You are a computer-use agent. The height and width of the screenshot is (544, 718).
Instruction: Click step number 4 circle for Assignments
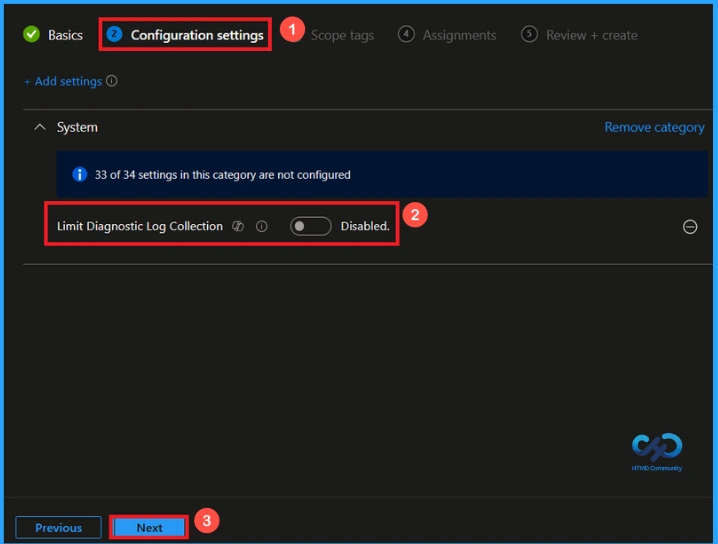coord(406,34)
